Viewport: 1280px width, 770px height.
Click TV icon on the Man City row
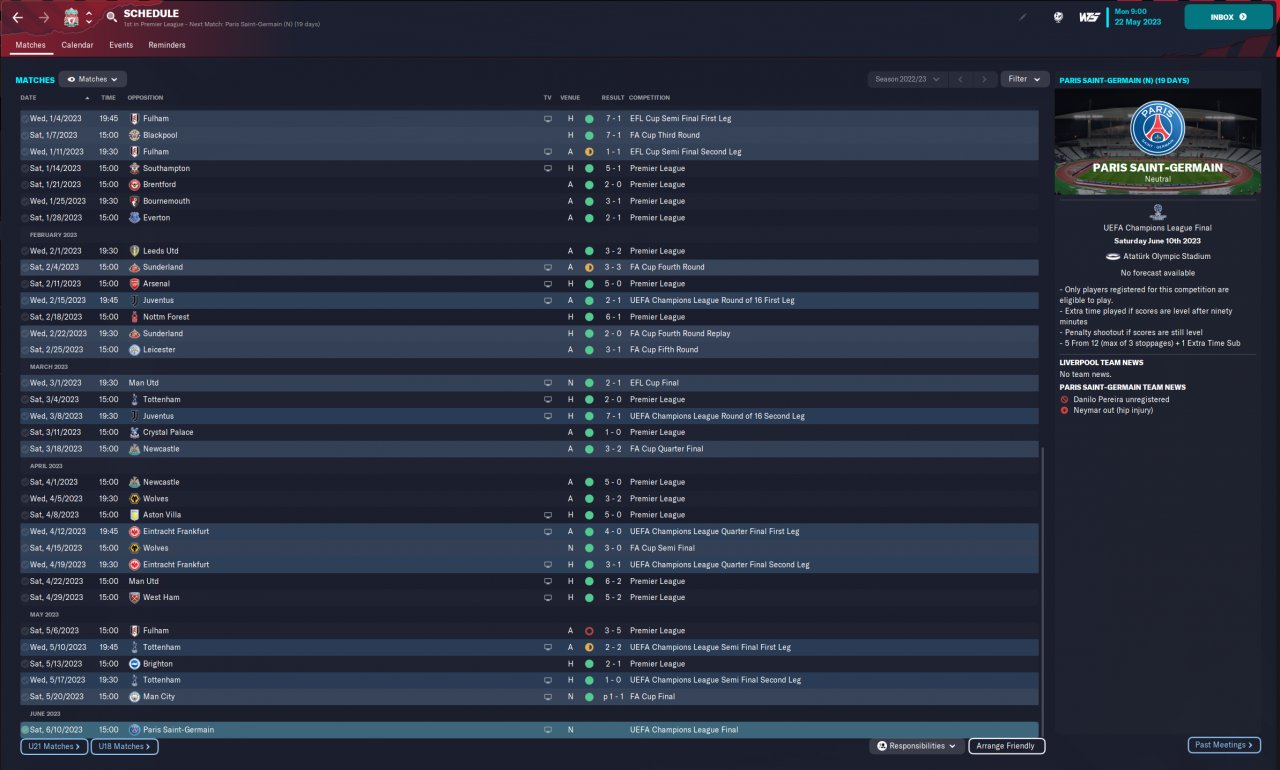click(547, 697)
